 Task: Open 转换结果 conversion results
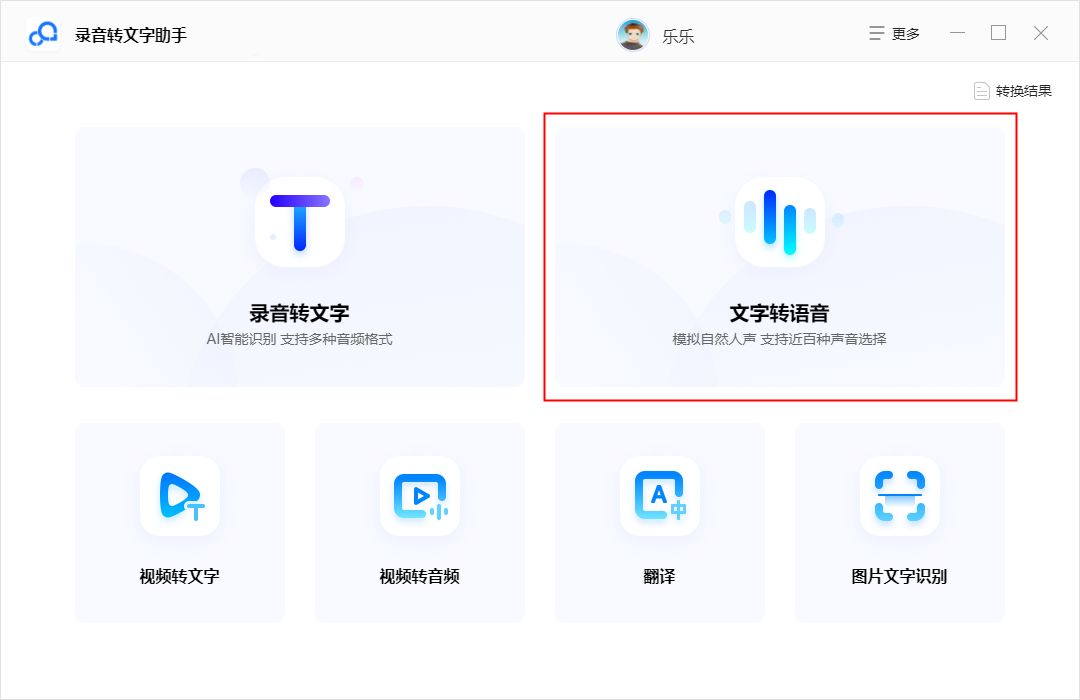(1012, 91)
